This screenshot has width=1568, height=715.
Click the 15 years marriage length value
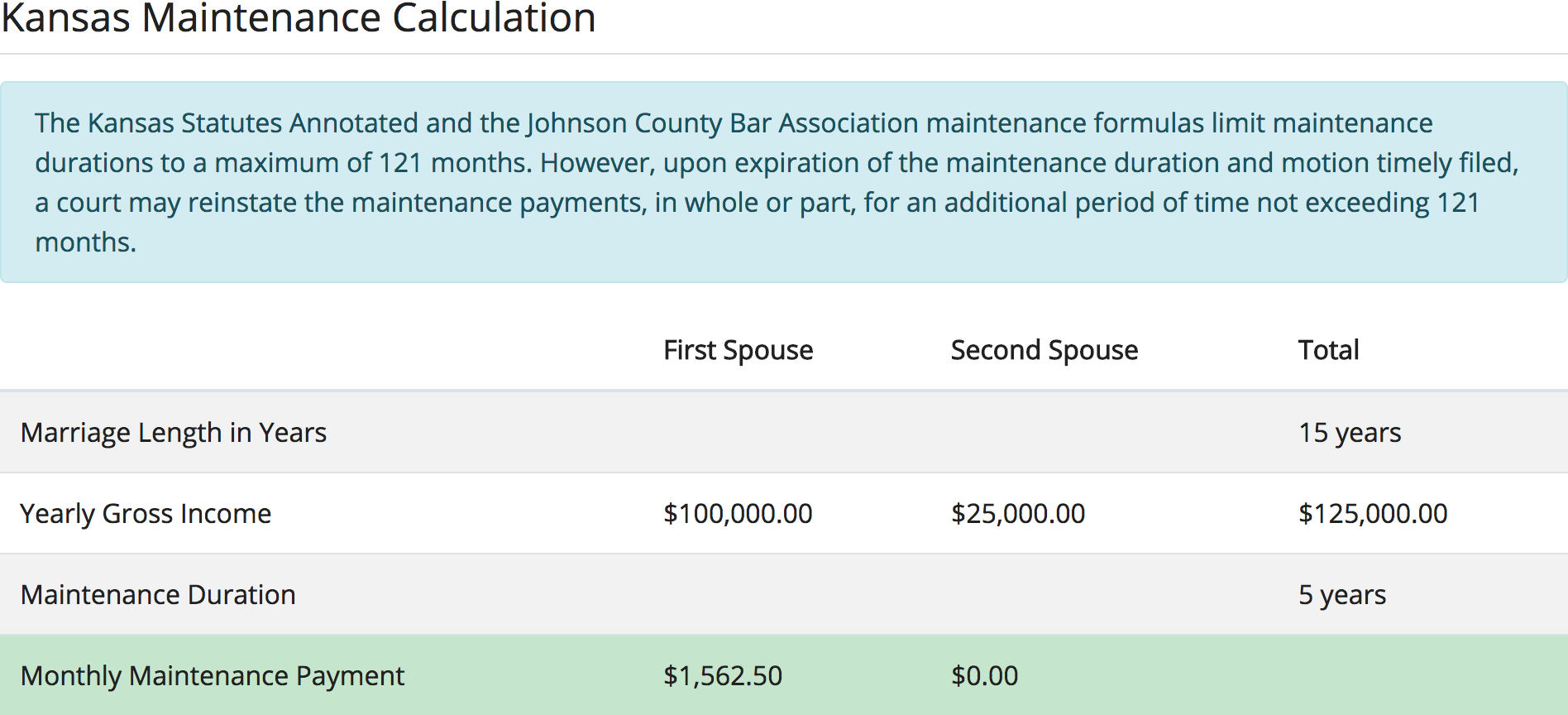(x=1349, y=432)
